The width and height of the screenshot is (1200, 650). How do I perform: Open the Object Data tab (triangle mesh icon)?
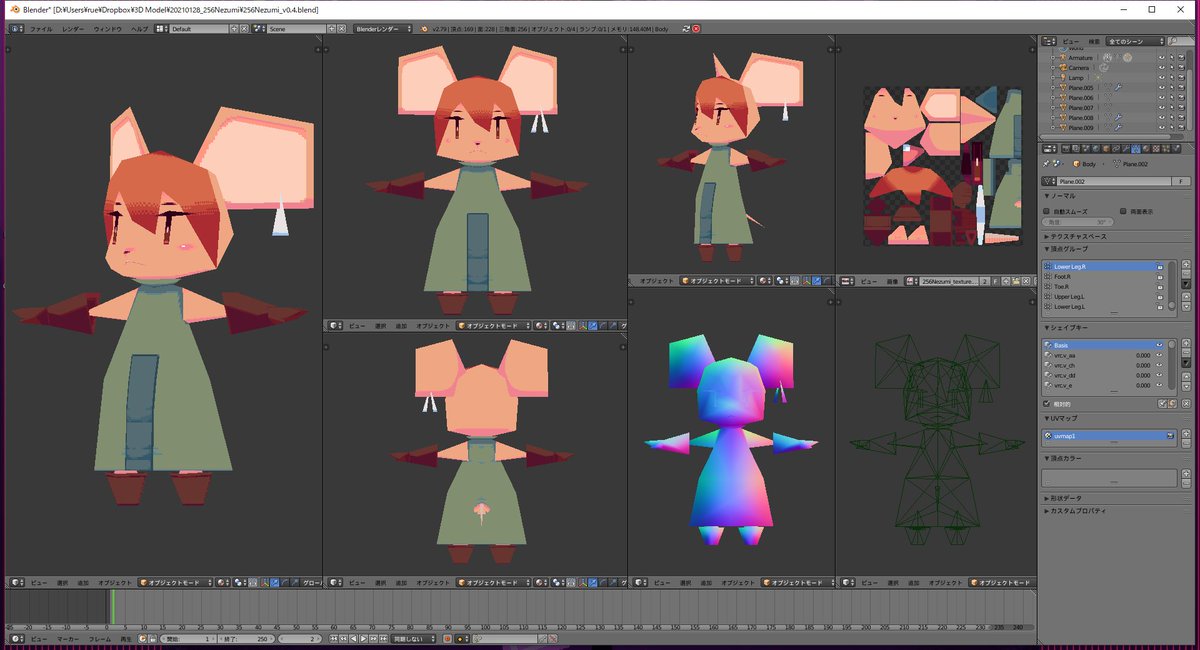pyautogui.click(x=1136, y=149)
